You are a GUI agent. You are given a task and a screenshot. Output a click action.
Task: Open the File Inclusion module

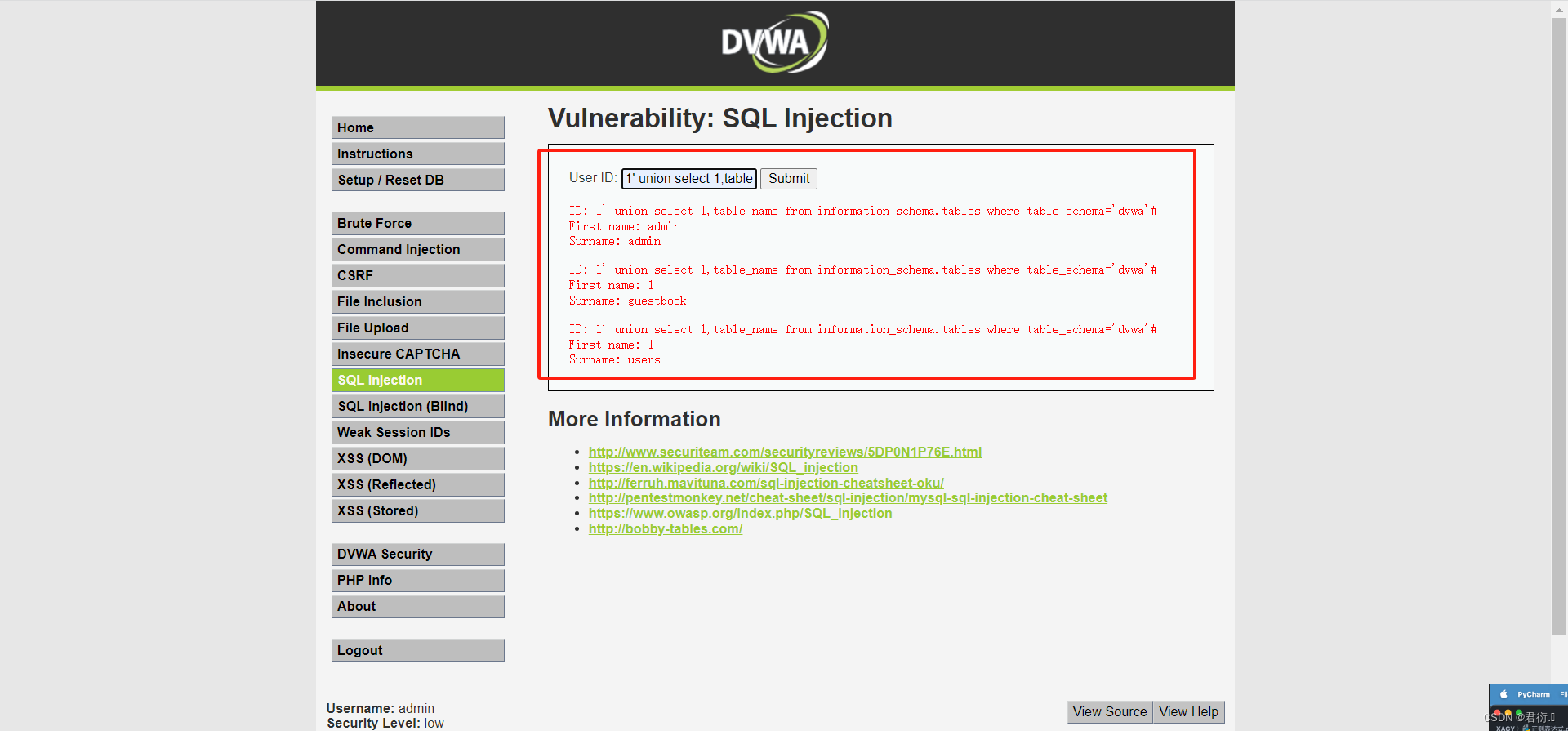tap(417, 301)
